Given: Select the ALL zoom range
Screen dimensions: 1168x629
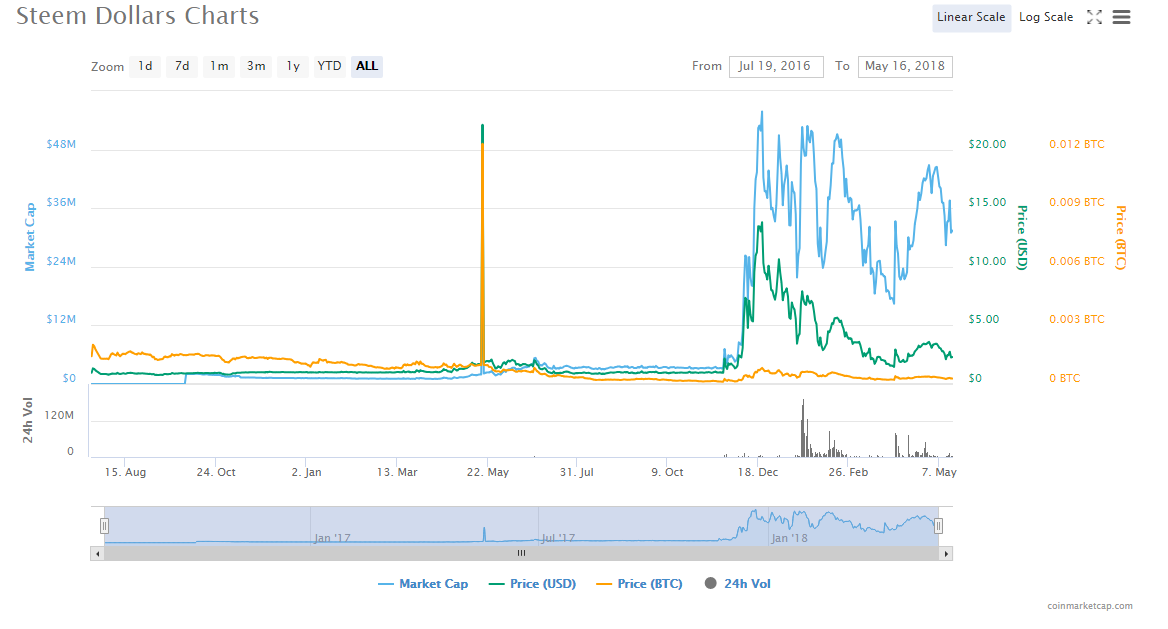Looking at the screenshot, I should click(366, 66).
